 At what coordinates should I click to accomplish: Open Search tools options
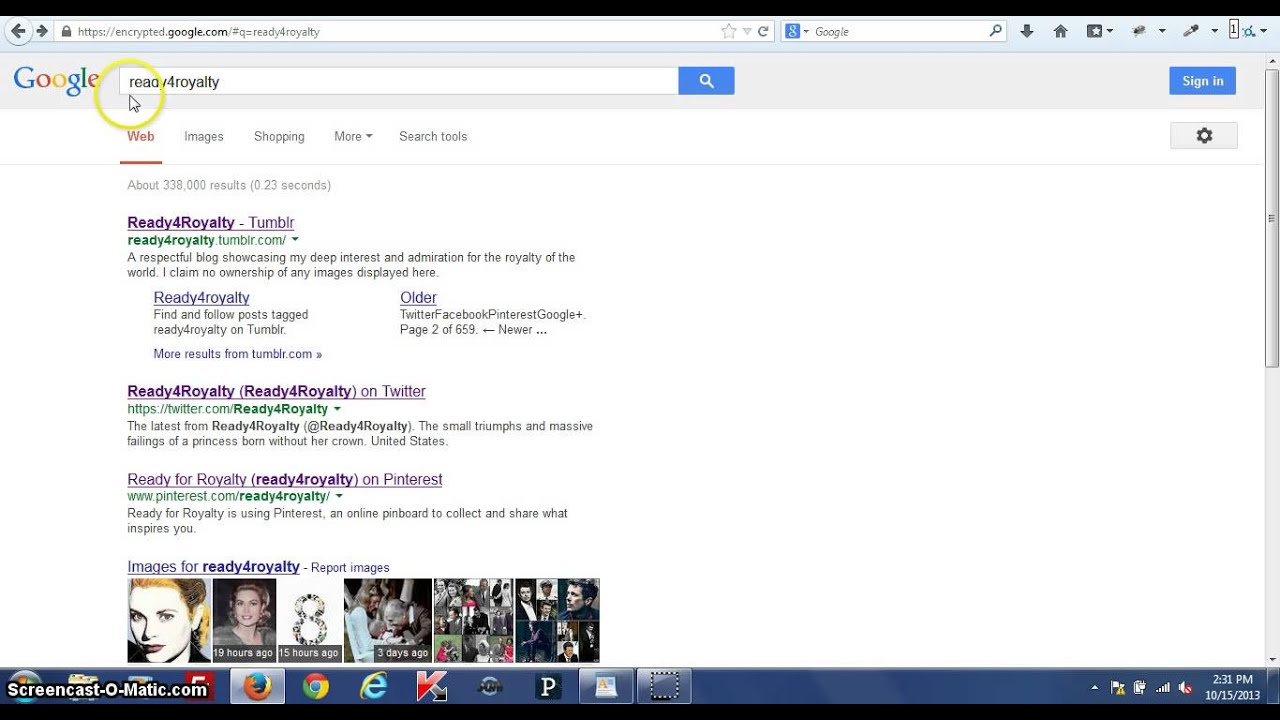click(x=433, y=136)
